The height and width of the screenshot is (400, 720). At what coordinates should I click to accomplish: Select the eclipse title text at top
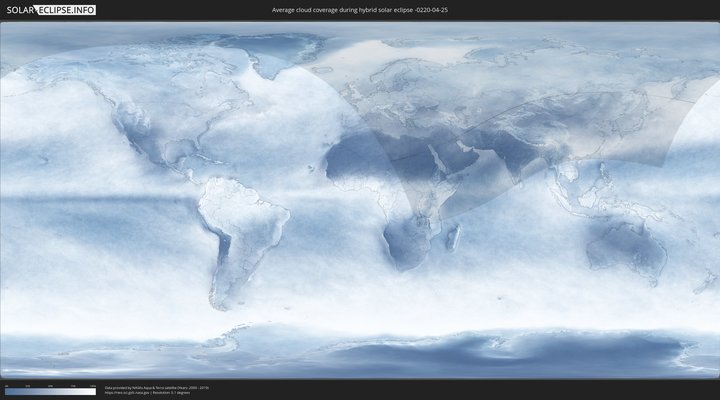point(360,10)
